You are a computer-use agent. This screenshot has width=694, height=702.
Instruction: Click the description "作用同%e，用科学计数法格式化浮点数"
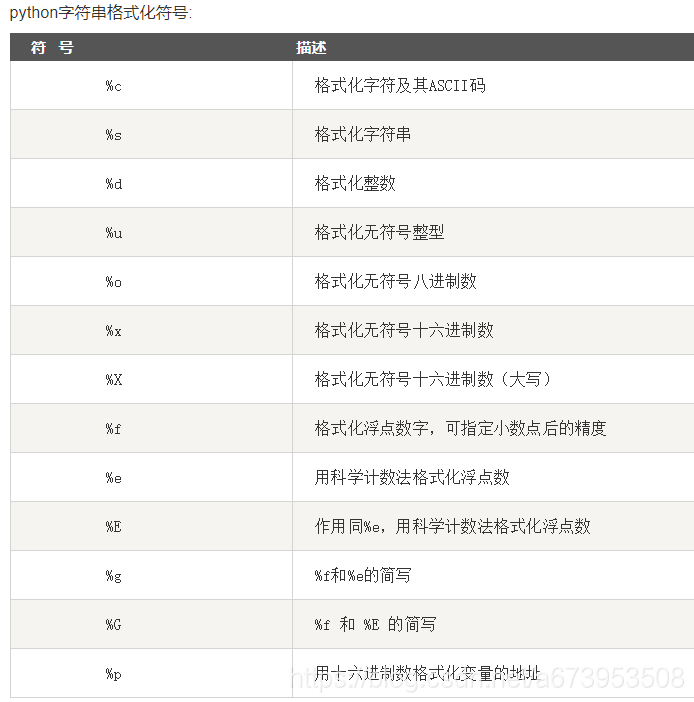point(453,526)
